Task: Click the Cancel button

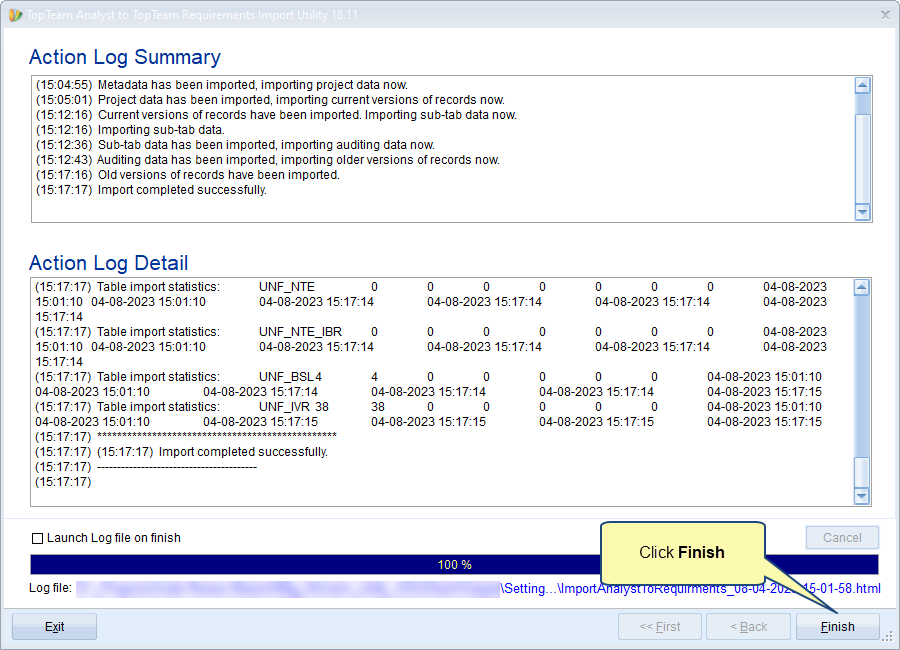Action: click(x=842, y=537)
